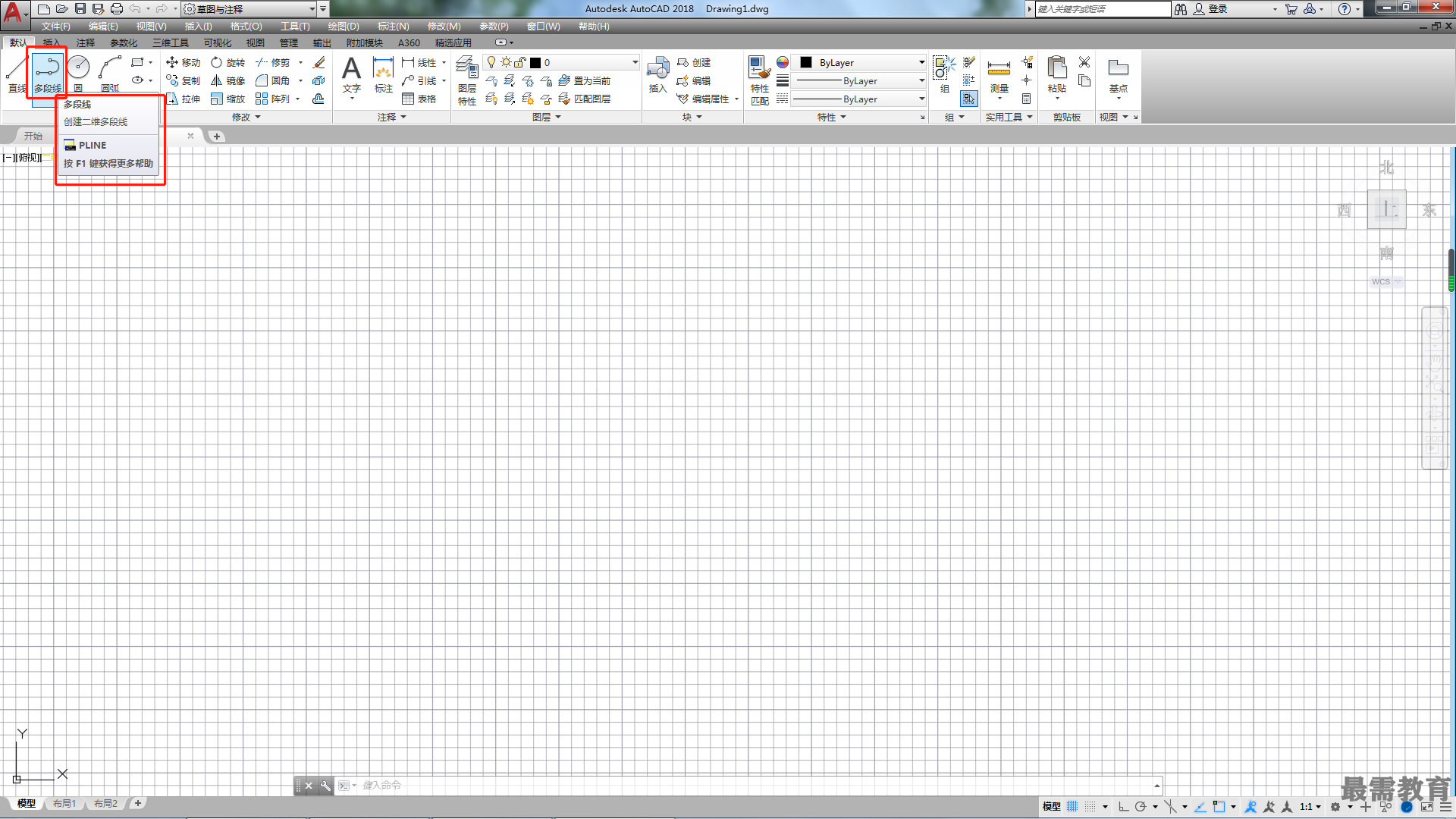Click 创建 (Create block) button

[x=694, y=62]
